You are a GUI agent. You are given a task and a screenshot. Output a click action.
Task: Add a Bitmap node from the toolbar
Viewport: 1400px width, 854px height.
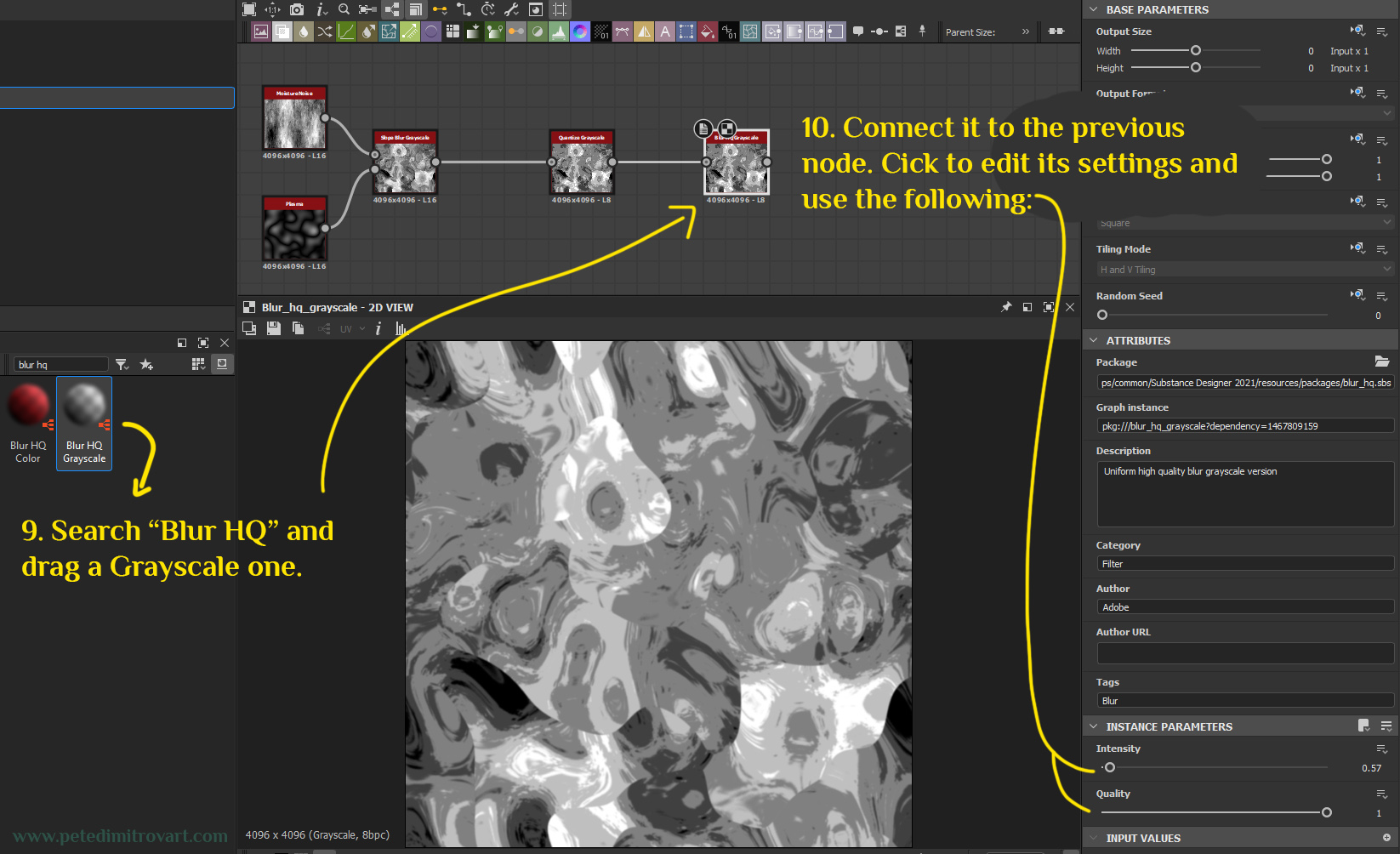coord(260,31)
